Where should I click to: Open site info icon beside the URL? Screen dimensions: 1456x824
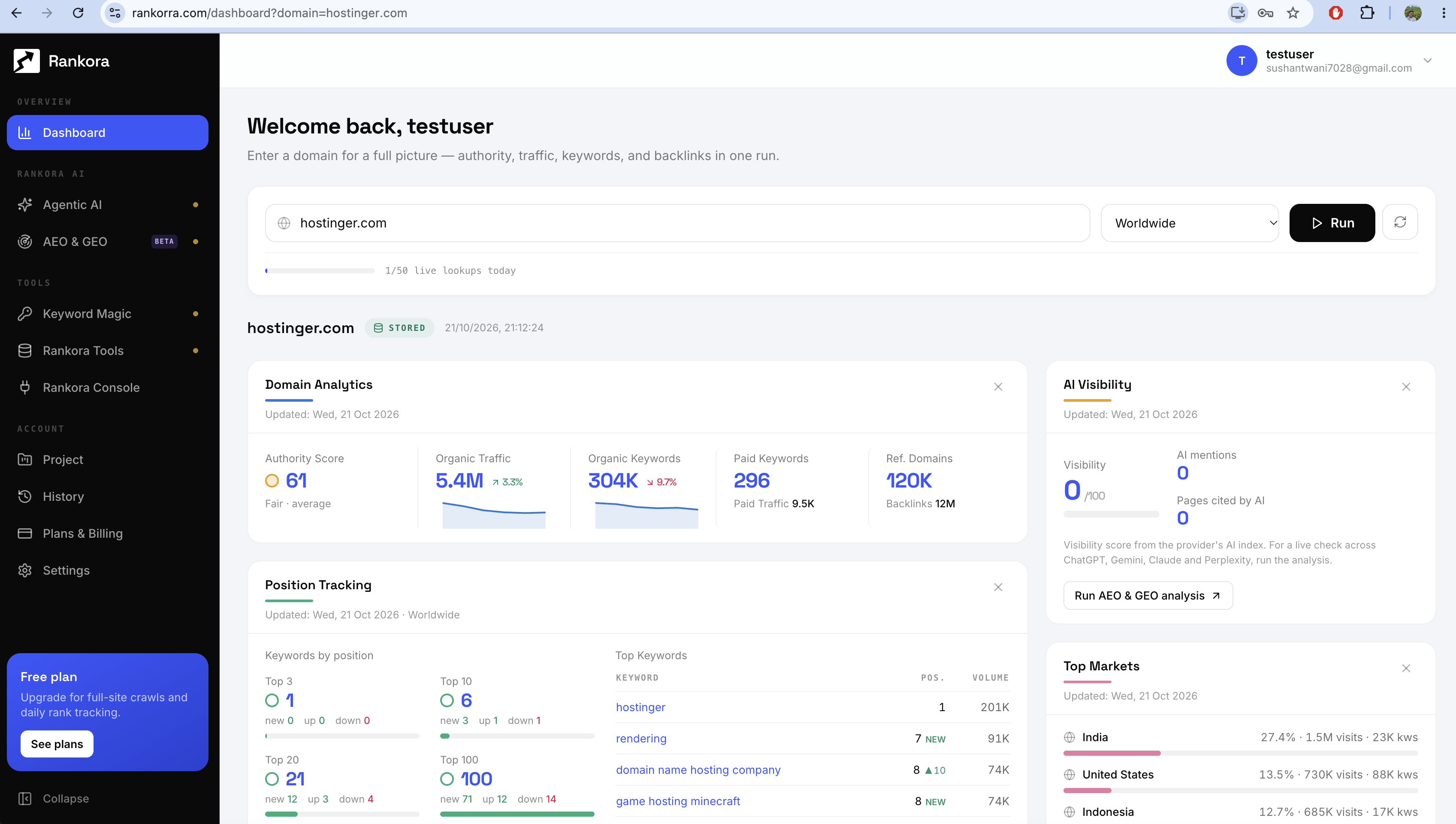click(x=115, y=12)
